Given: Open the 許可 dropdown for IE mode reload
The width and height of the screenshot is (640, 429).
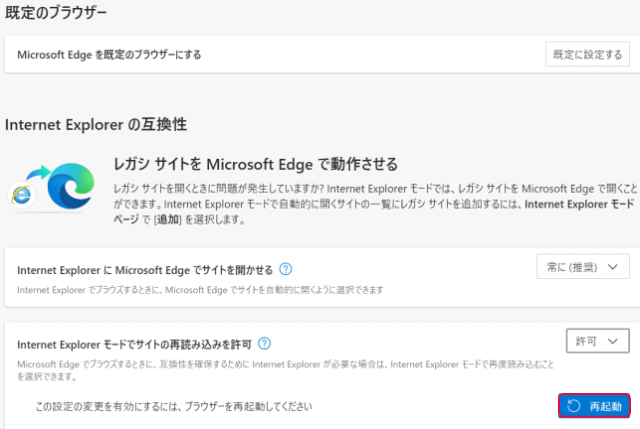Looking at the screenshot, I should [598, 341].
